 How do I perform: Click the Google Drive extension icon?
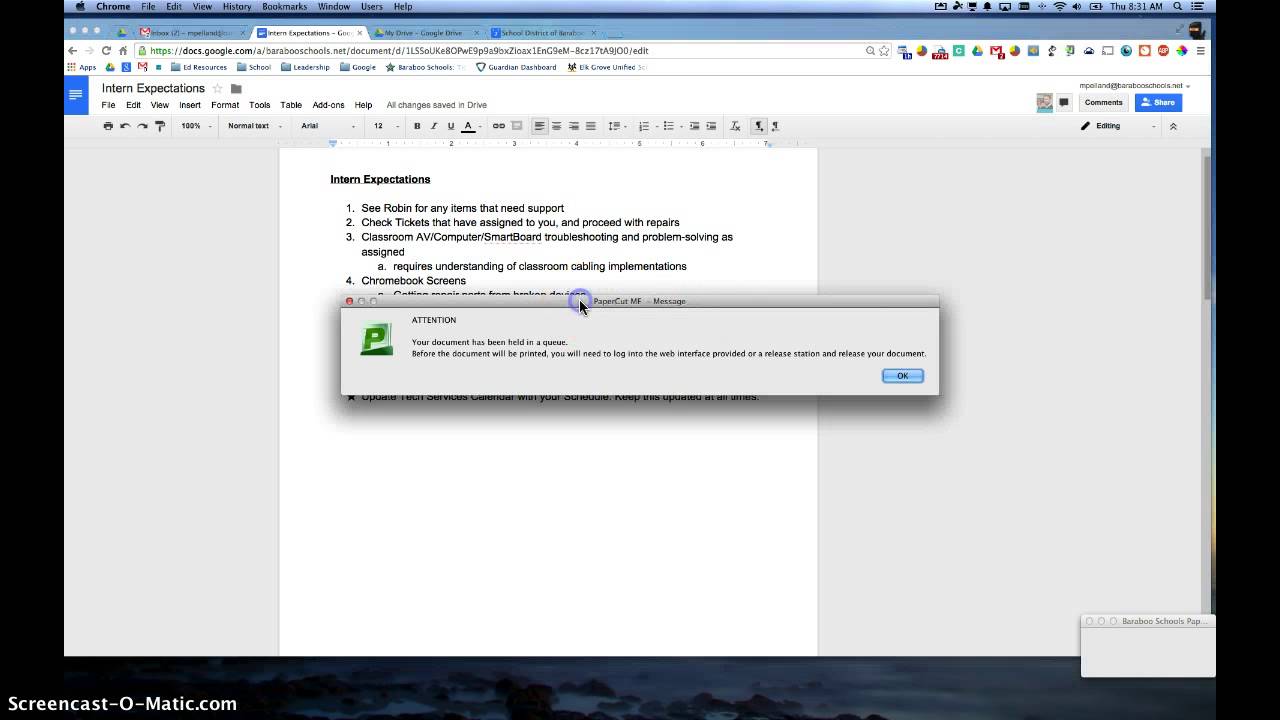coord(977,51)
